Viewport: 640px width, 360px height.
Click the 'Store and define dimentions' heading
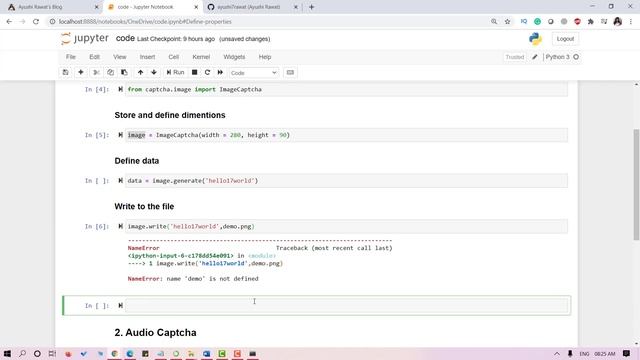click(170, 115)
